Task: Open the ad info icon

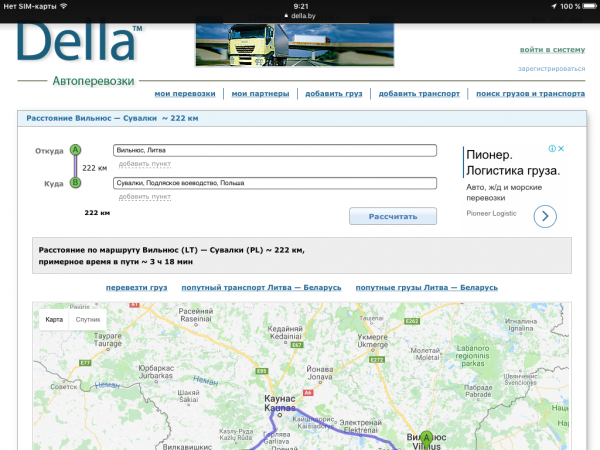Action: click(552, 149)
